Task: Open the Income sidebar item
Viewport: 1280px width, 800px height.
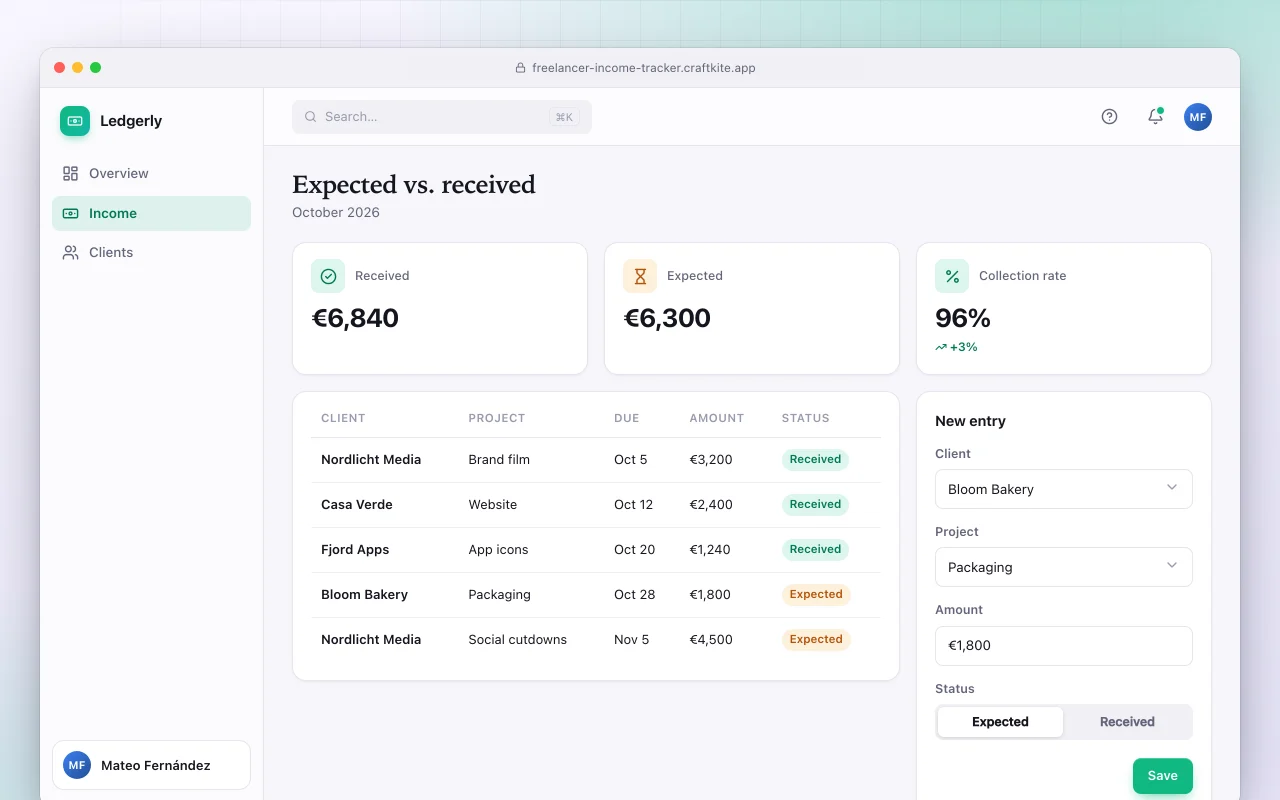Action: (151, 213)
